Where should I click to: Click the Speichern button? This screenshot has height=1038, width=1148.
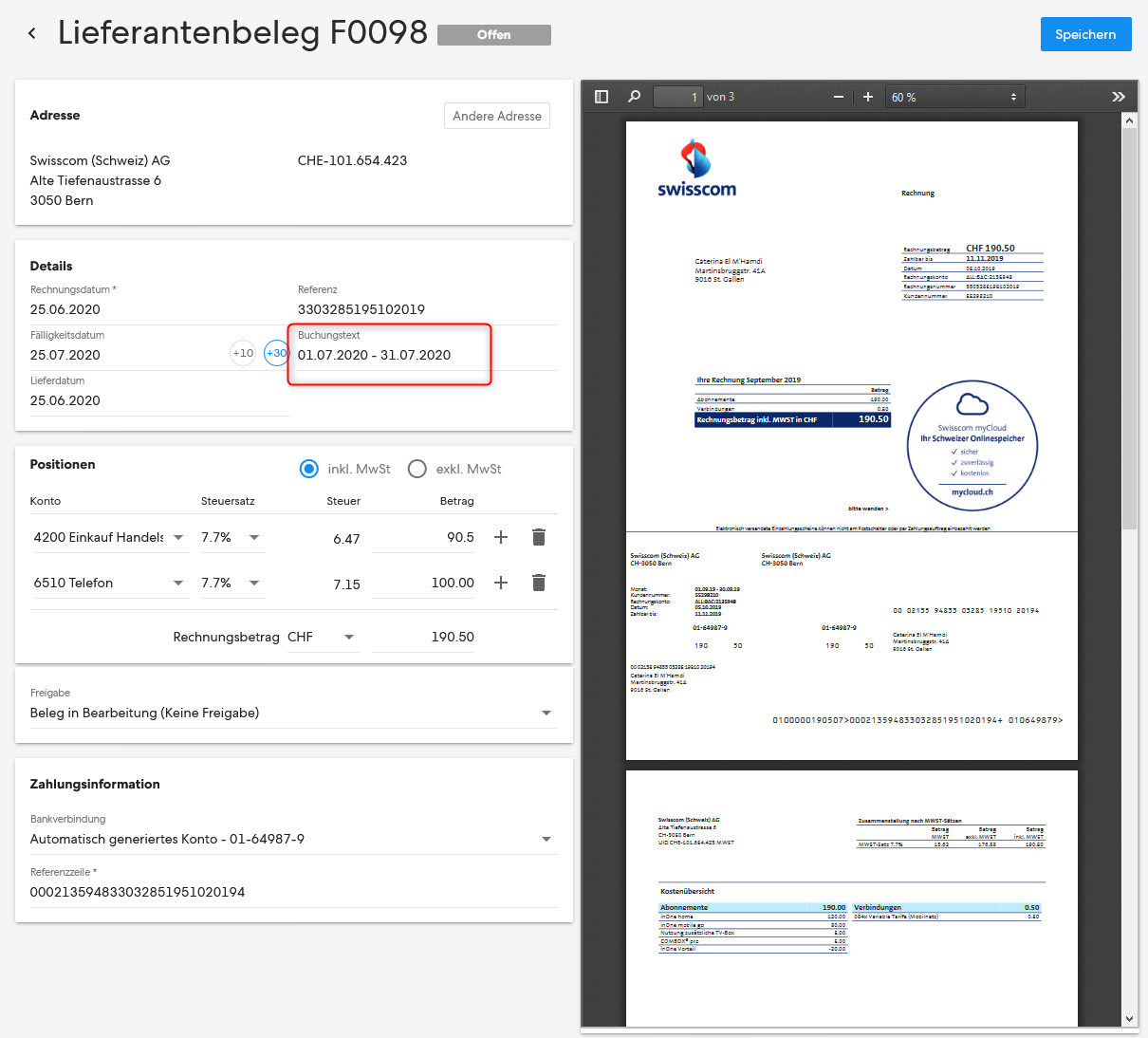point(1085,34)
